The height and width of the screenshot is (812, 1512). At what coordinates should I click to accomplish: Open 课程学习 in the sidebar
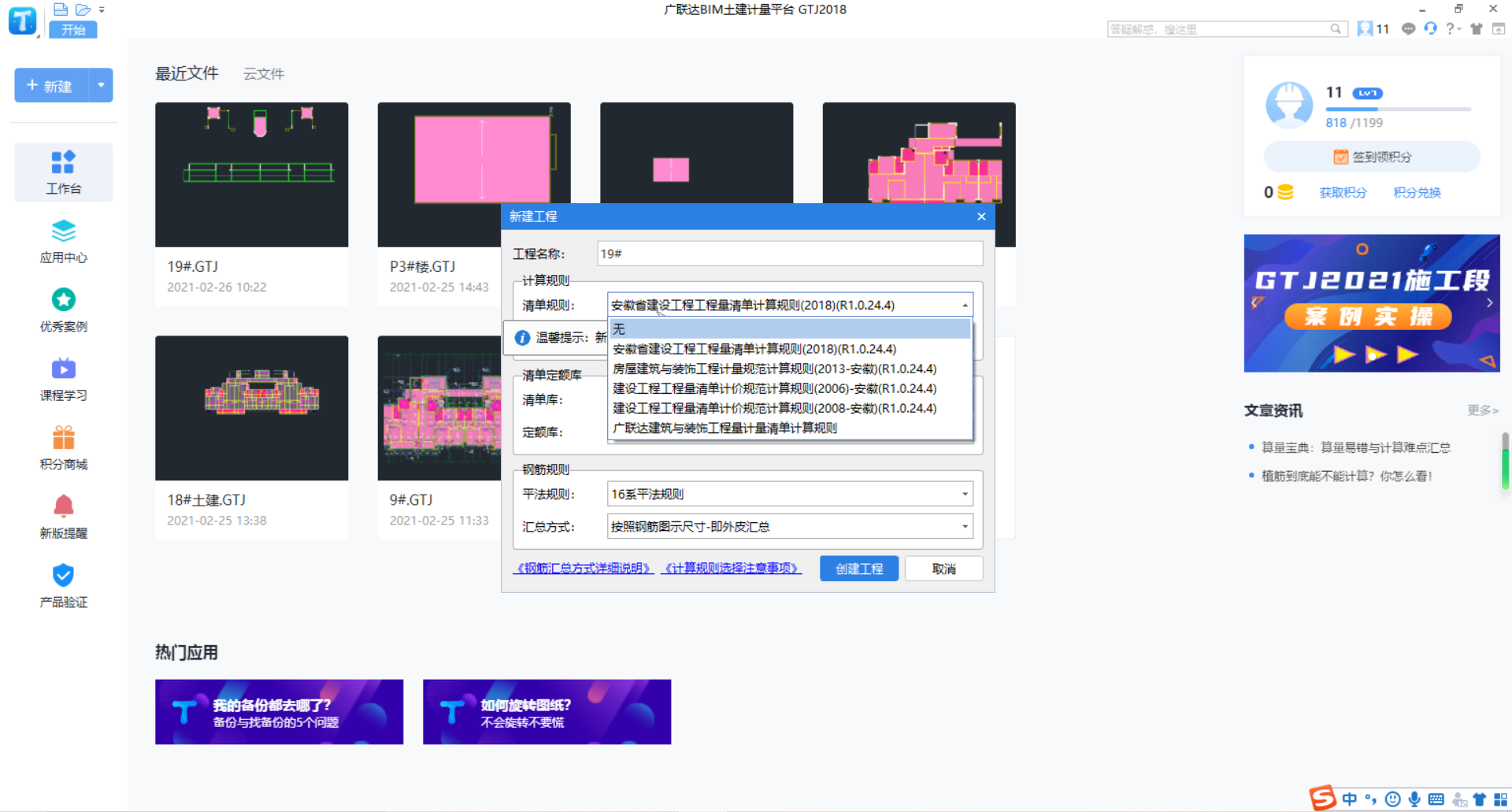point(63,379)
